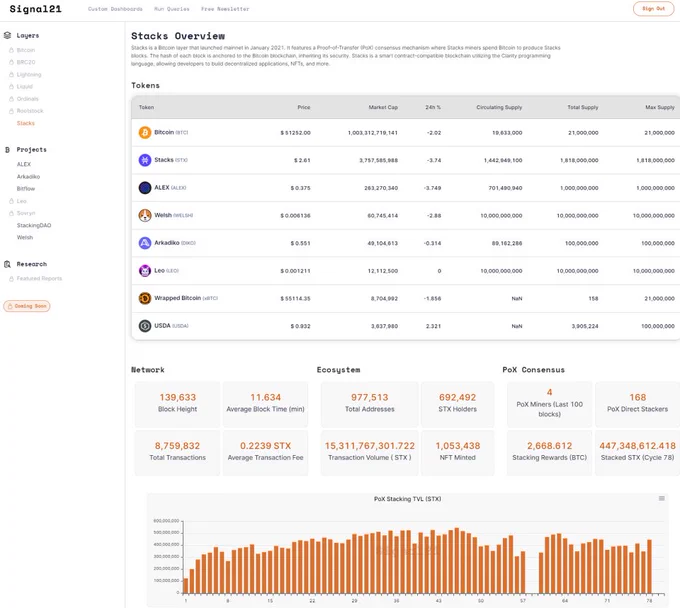Click the Sign Out button
The width and height of the screenshot is (680, 608).
pyautogui.click(x=654, y=9)
